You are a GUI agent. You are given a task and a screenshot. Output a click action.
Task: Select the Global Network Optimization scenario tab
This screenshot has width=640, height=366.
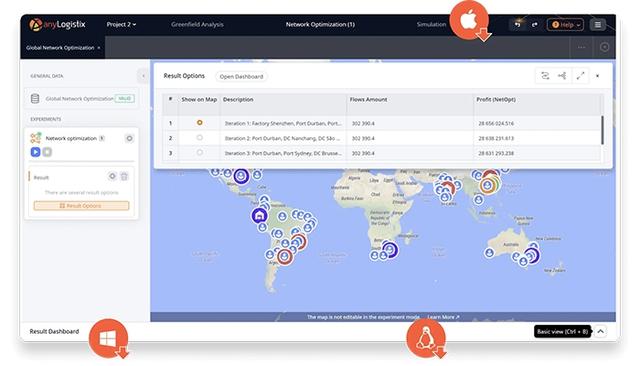pos(60,48)
